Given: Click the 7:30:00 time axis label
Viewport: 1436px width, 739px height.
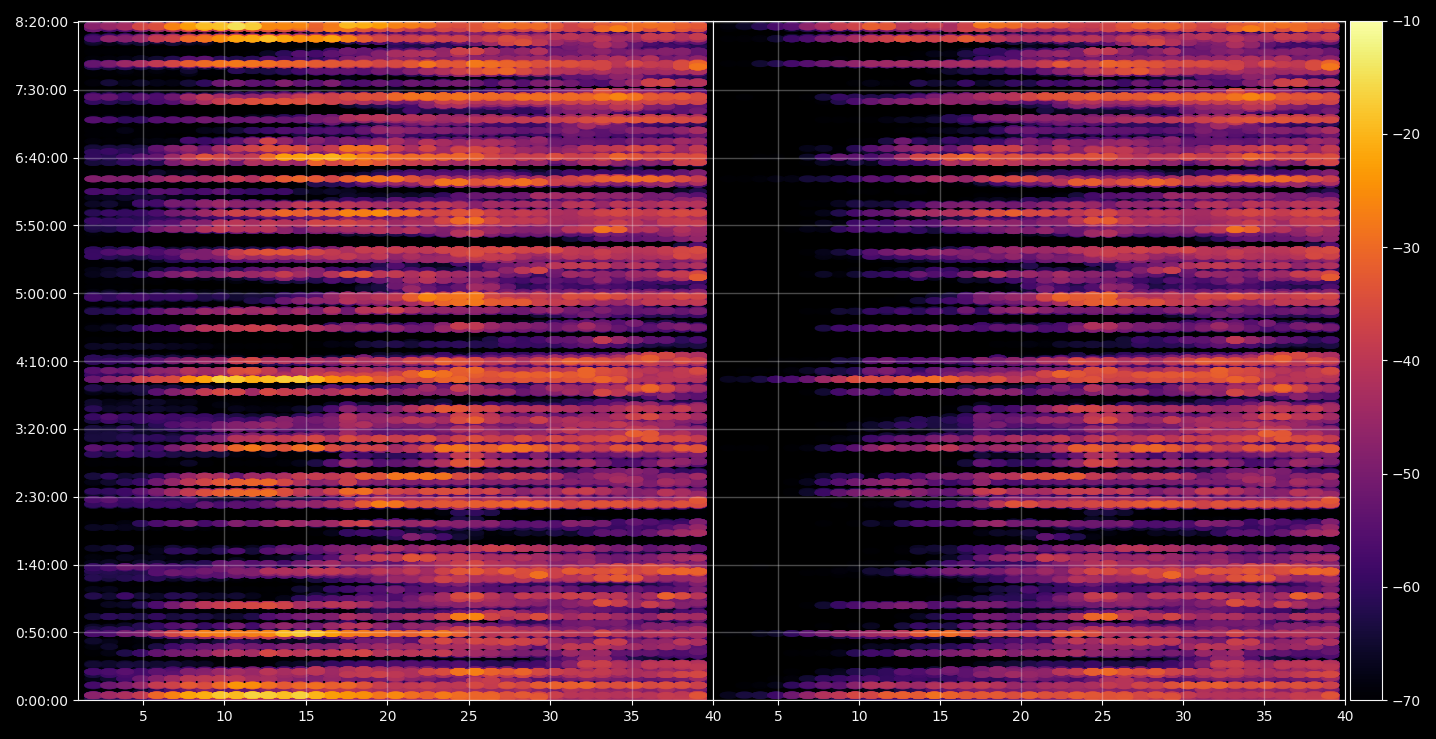Looking at the screenshot, I should [x=41, y=90].
